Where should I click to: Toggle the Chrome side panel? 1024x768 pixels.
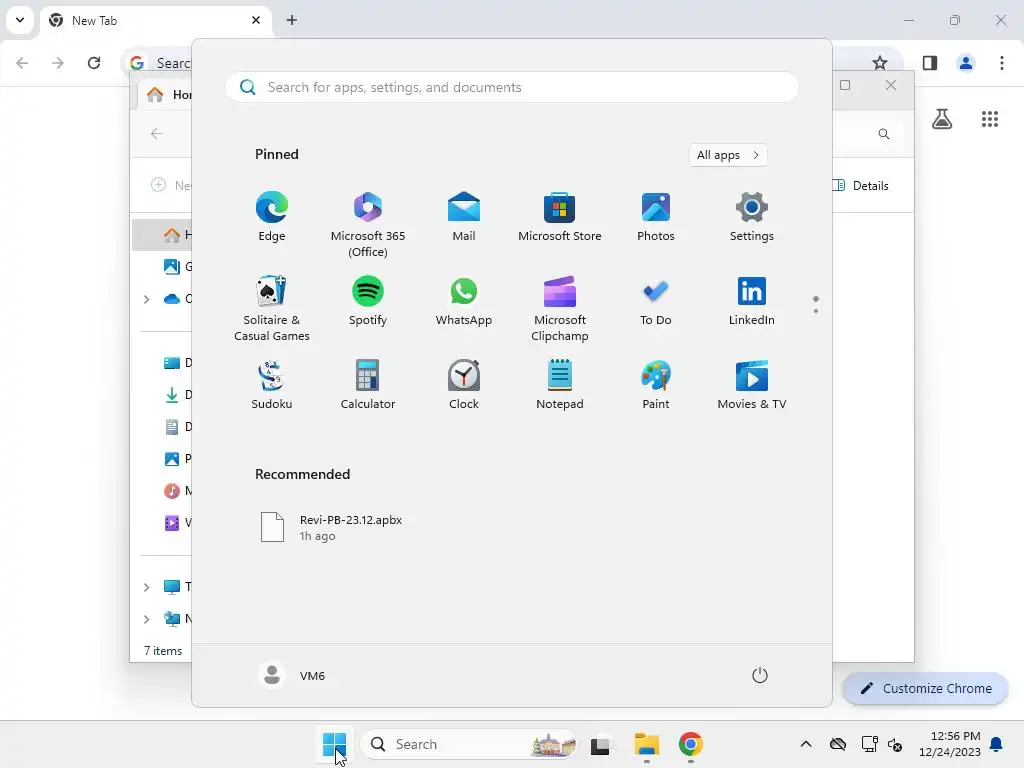(930, 63)
